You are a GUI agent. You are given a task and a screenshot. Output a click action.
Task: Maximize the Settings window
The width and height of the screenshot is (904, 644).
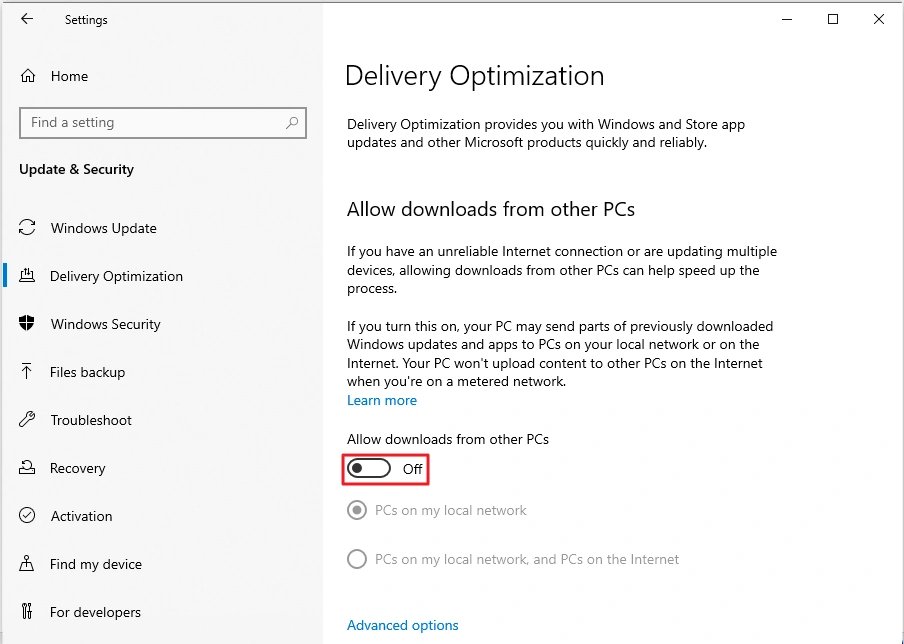click(x=833, y=19)
